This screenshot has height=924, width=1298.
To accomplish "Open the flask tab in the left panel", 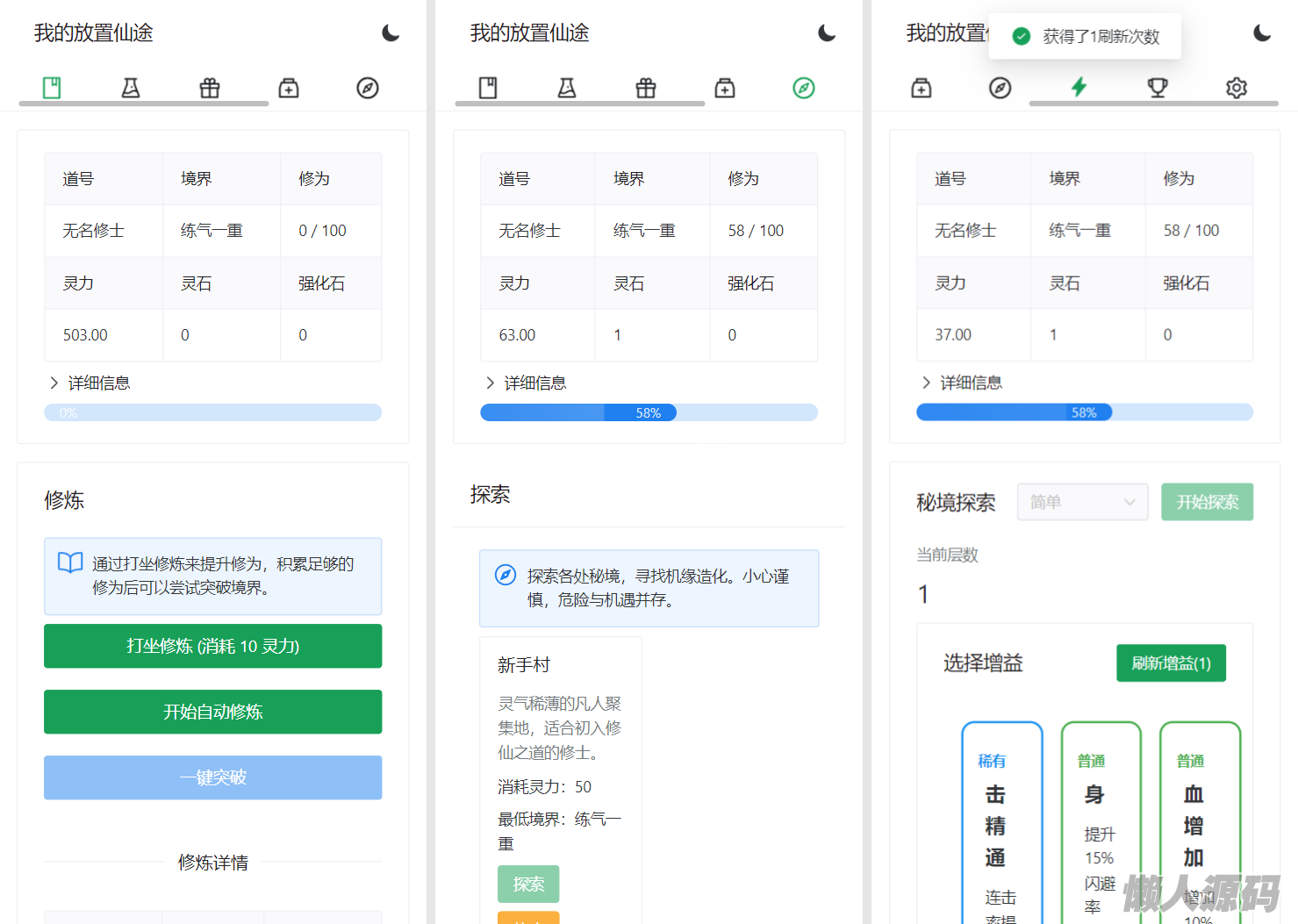I will [x=131, y=88].
